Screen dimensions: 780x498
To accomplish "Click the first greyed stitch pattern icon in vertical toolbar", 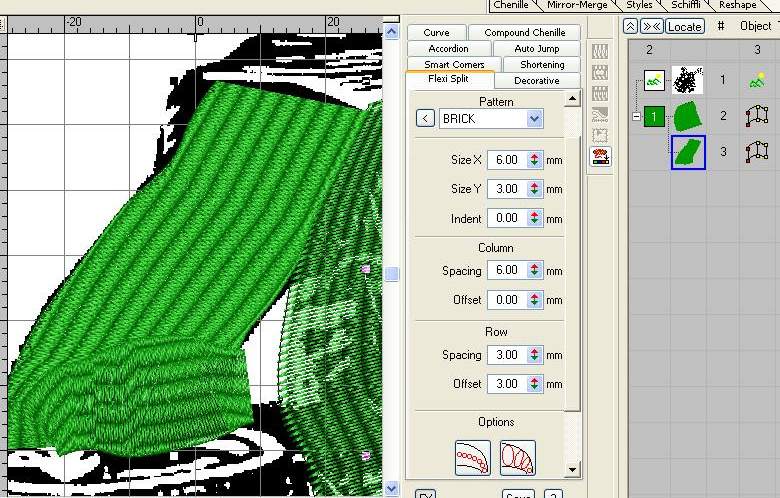I will 600,52.
